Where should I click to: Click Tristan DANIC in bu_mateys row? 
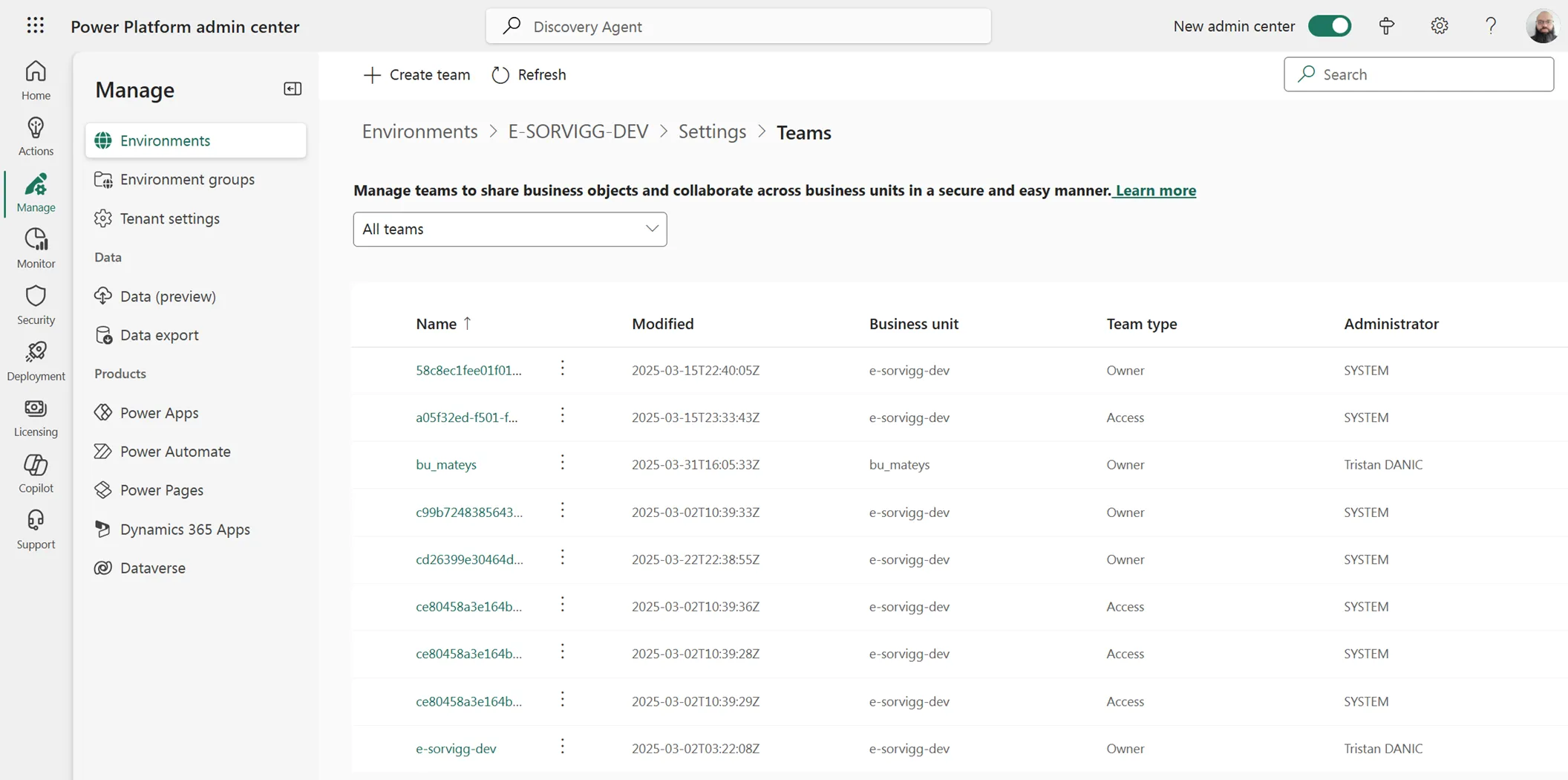pos(1383,464)
